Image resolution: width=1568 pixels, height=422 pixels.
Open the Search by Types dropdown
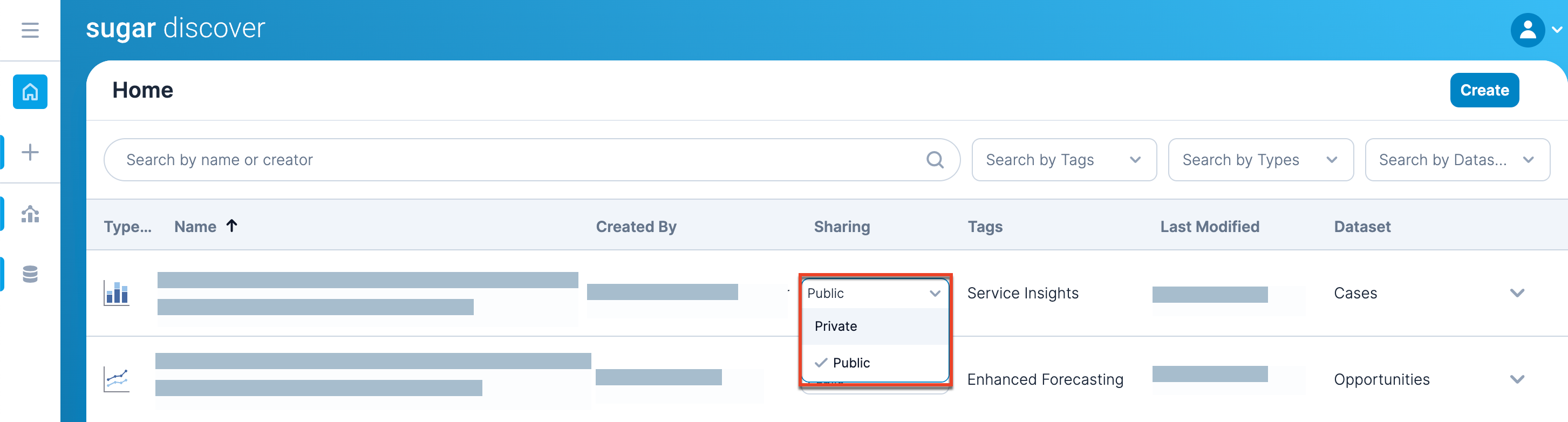point(1260,160)
